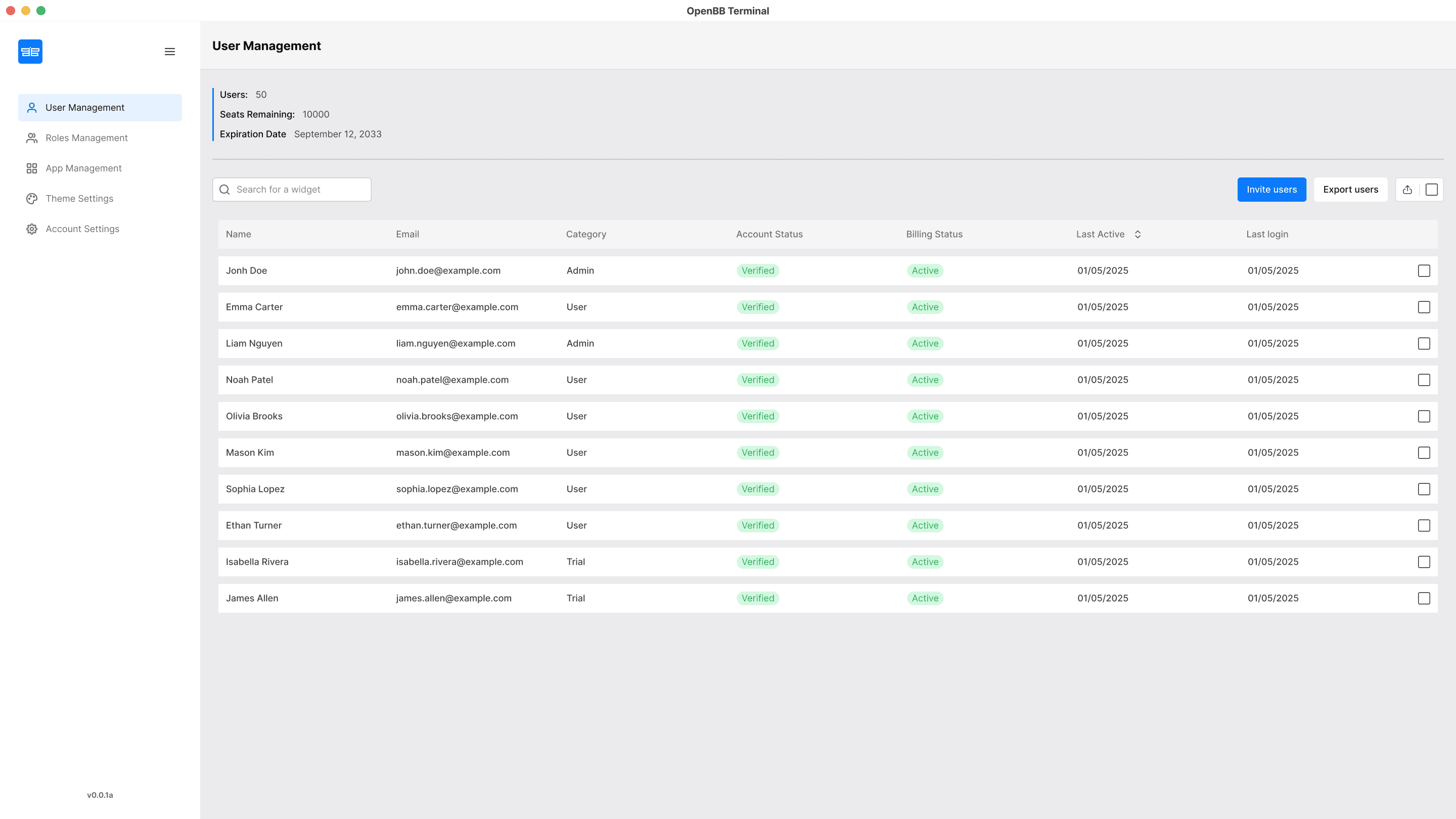1456x819 pixels.
Task: Check the box for Jonh Doe
Action: 1424,271
